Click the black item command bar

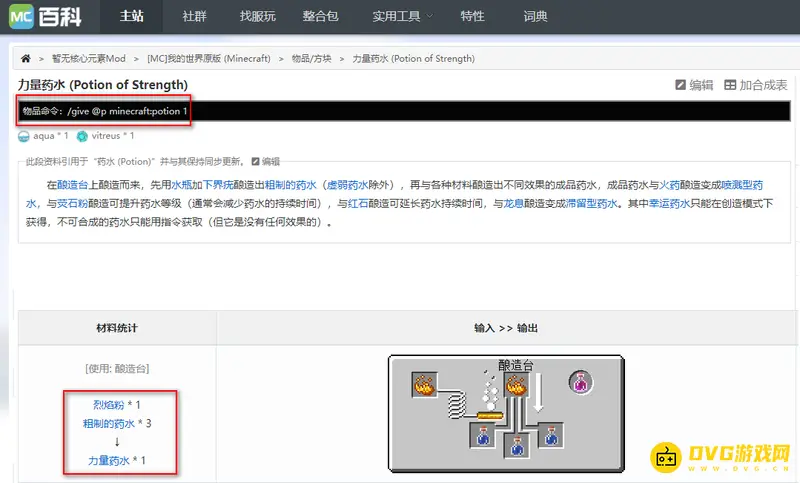[x=400, y=111]
